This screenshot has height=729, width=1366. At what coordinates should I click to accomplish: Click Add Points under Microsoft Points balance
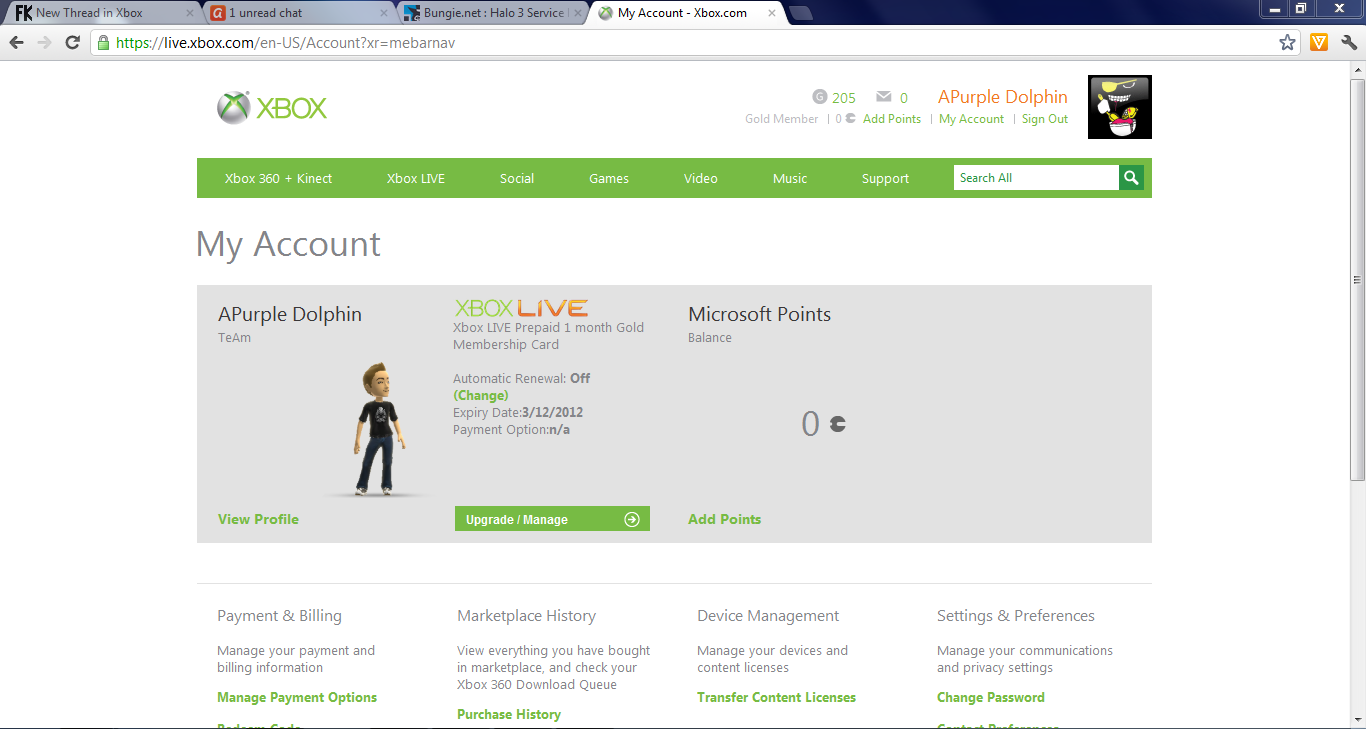tap(725, 519)
